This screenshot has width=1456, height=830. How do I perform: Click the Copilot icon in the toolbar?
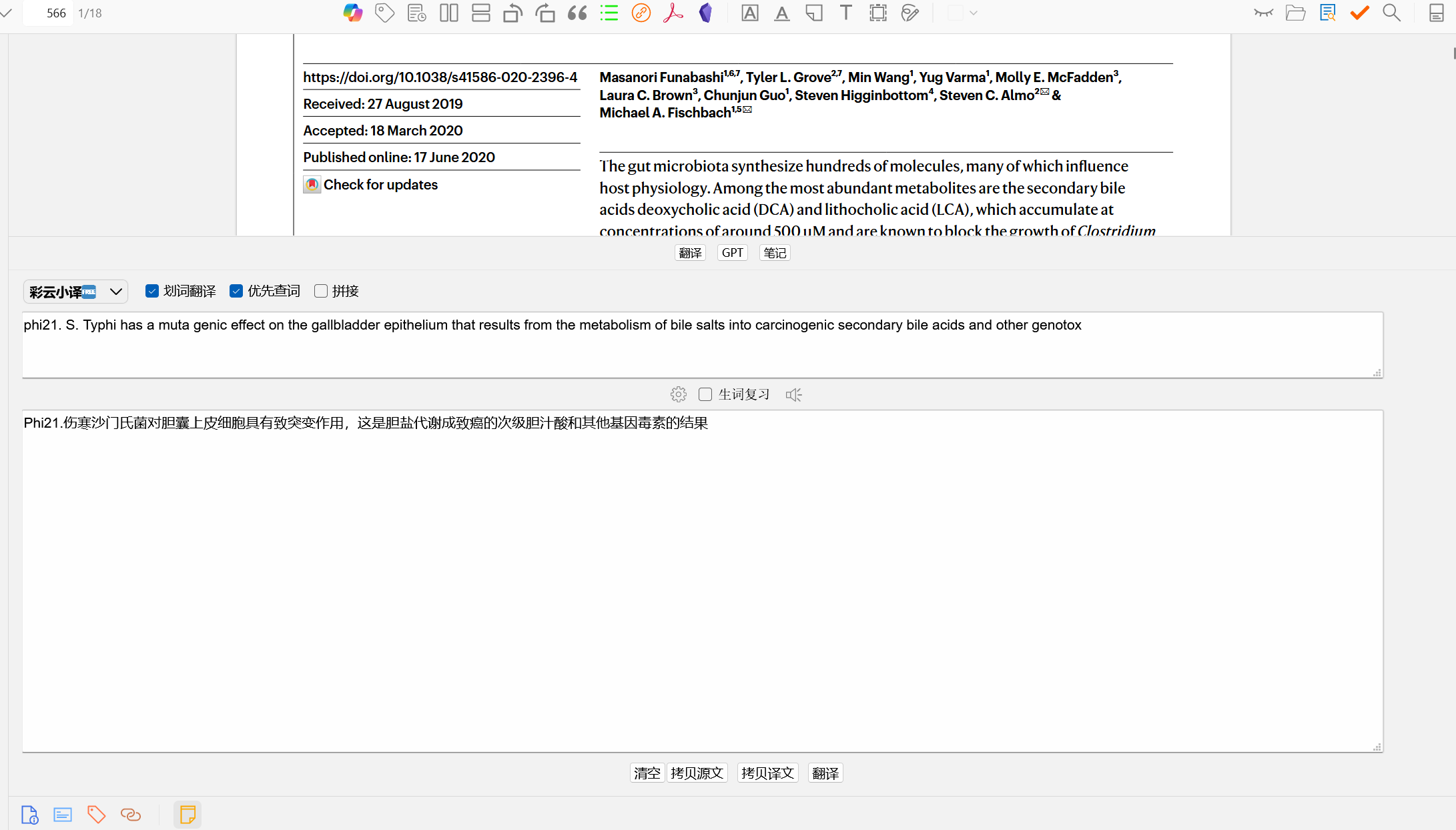[352, 13]
